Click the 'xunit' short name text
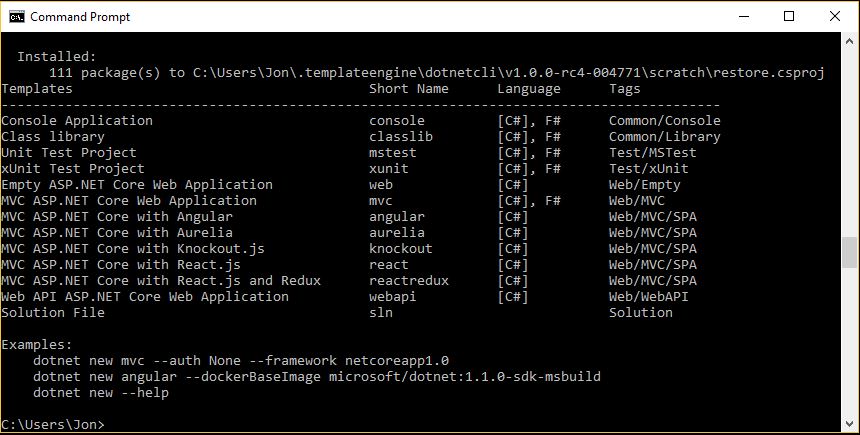The width and height of the screenshot is (860, 435). tap(389, 169)
